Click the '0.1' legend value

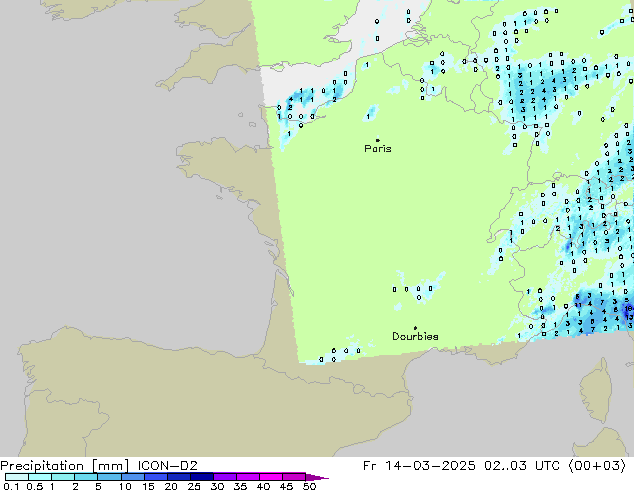[x=11, y=486]
